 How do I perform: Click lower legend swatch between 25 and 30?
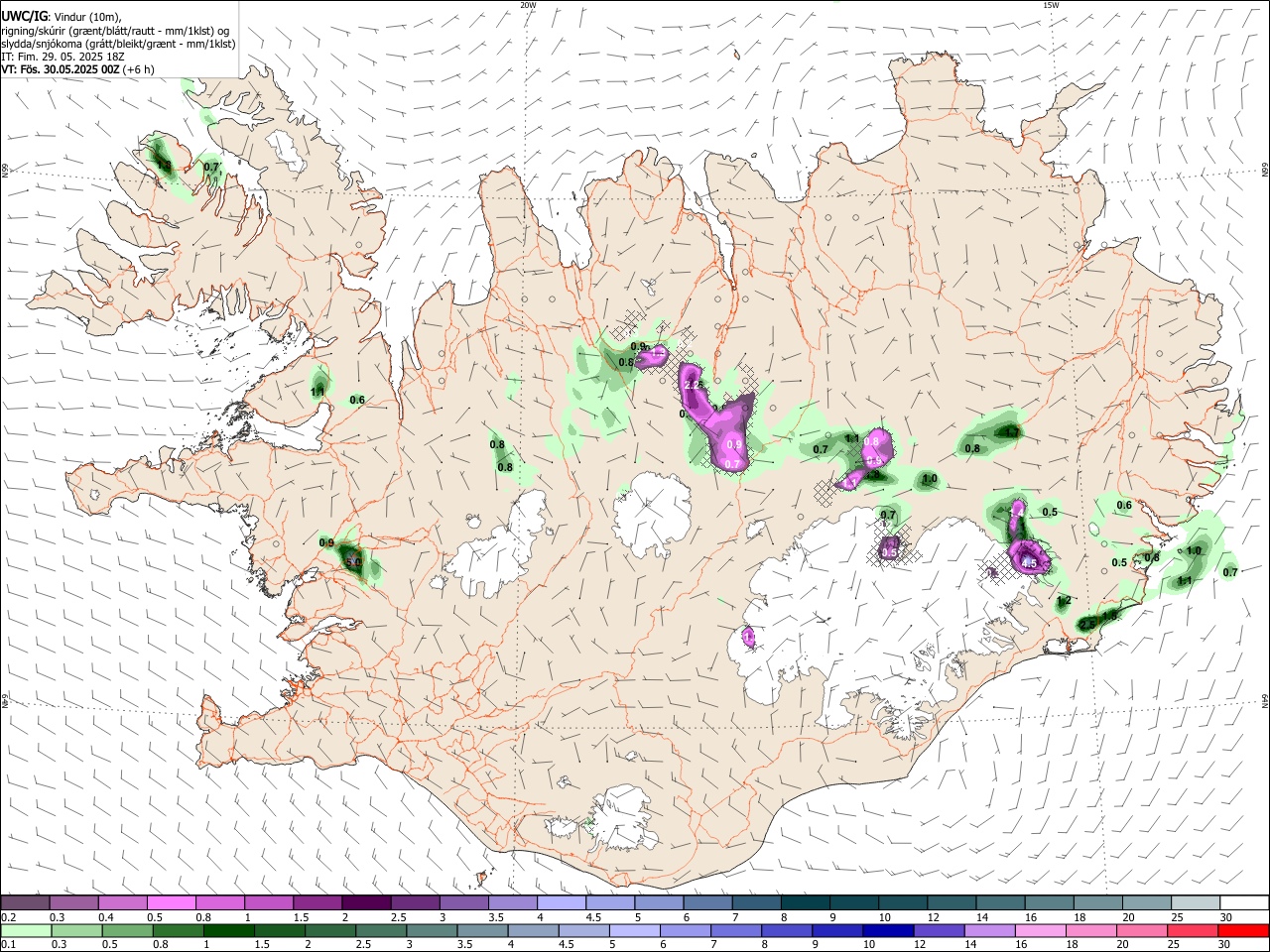[x=1194, y=930]
